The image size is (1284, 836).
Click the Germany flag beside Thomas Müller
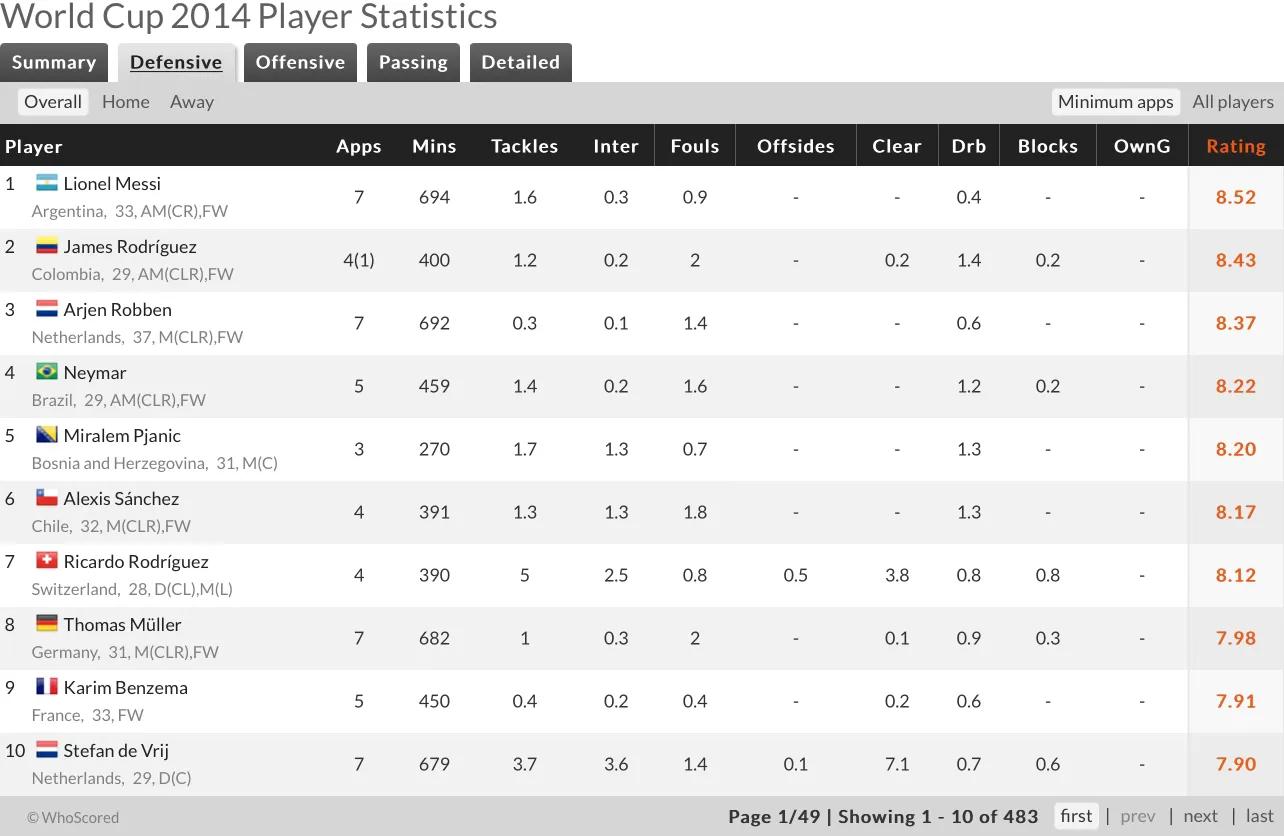(46, 624)
